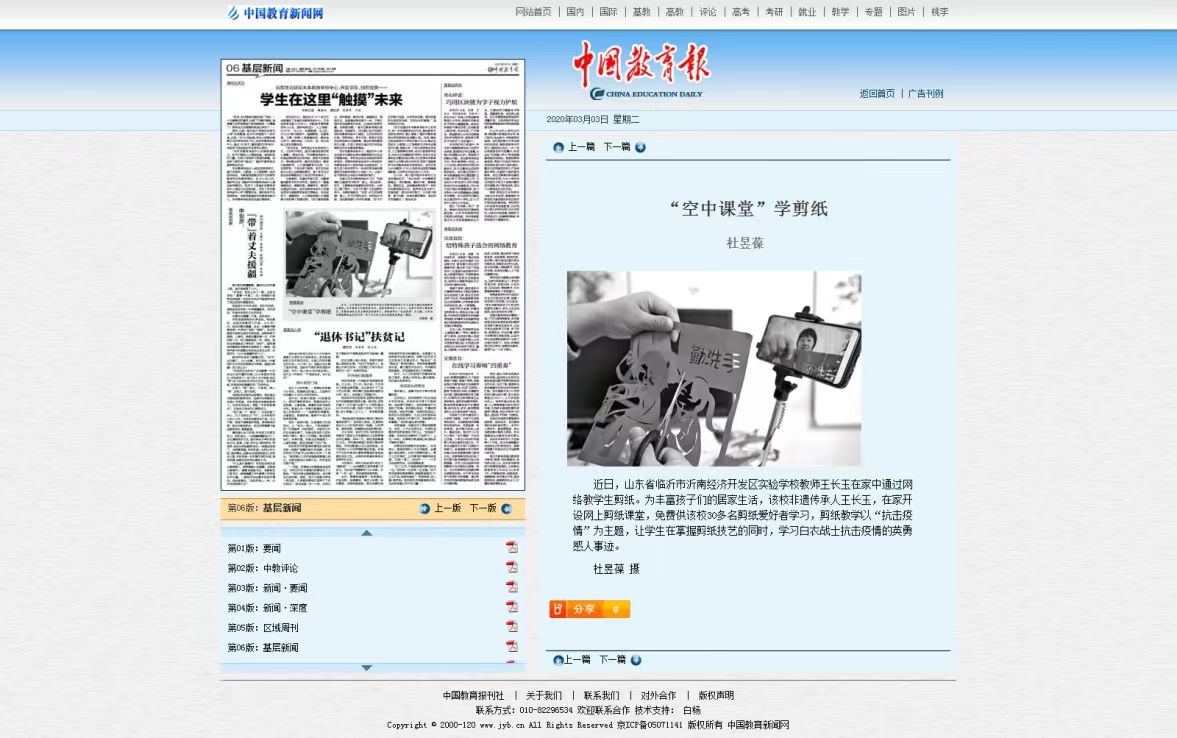Click the 中国教育新闻网 logo
This screenshot has width=1177, height=738.
[x=275, y=13]
